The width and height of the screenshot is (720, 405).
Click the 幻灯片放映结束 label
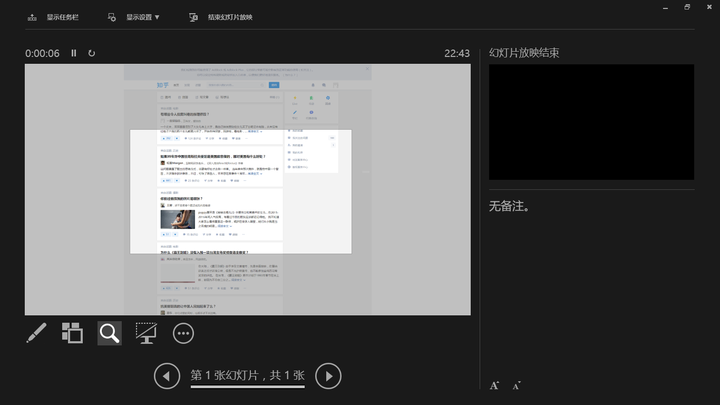pos(524,53)
